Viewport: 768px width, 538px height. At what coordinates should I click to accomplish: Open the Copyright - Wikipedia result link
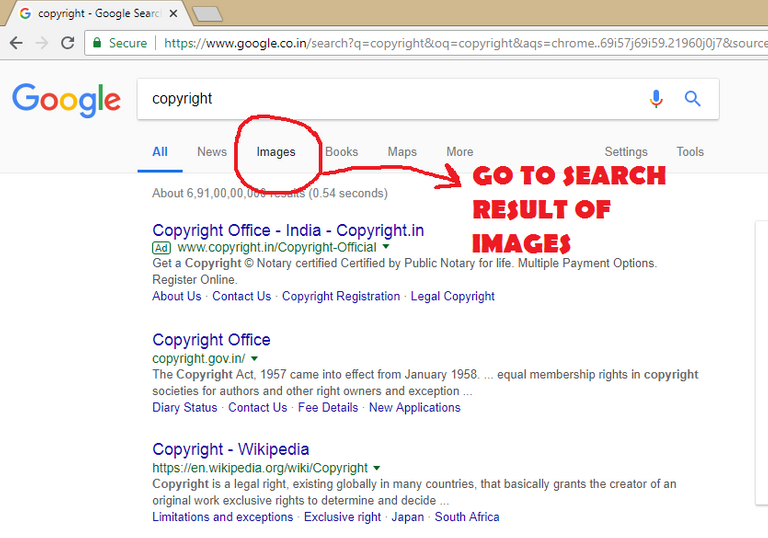point(230,449)
